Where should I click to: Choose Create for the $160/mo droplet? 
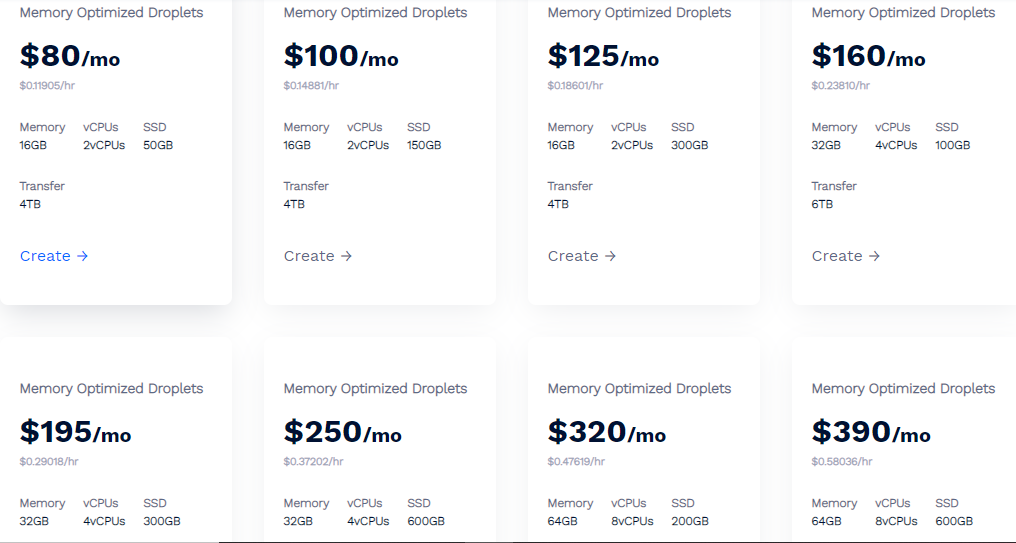(846, 256)
